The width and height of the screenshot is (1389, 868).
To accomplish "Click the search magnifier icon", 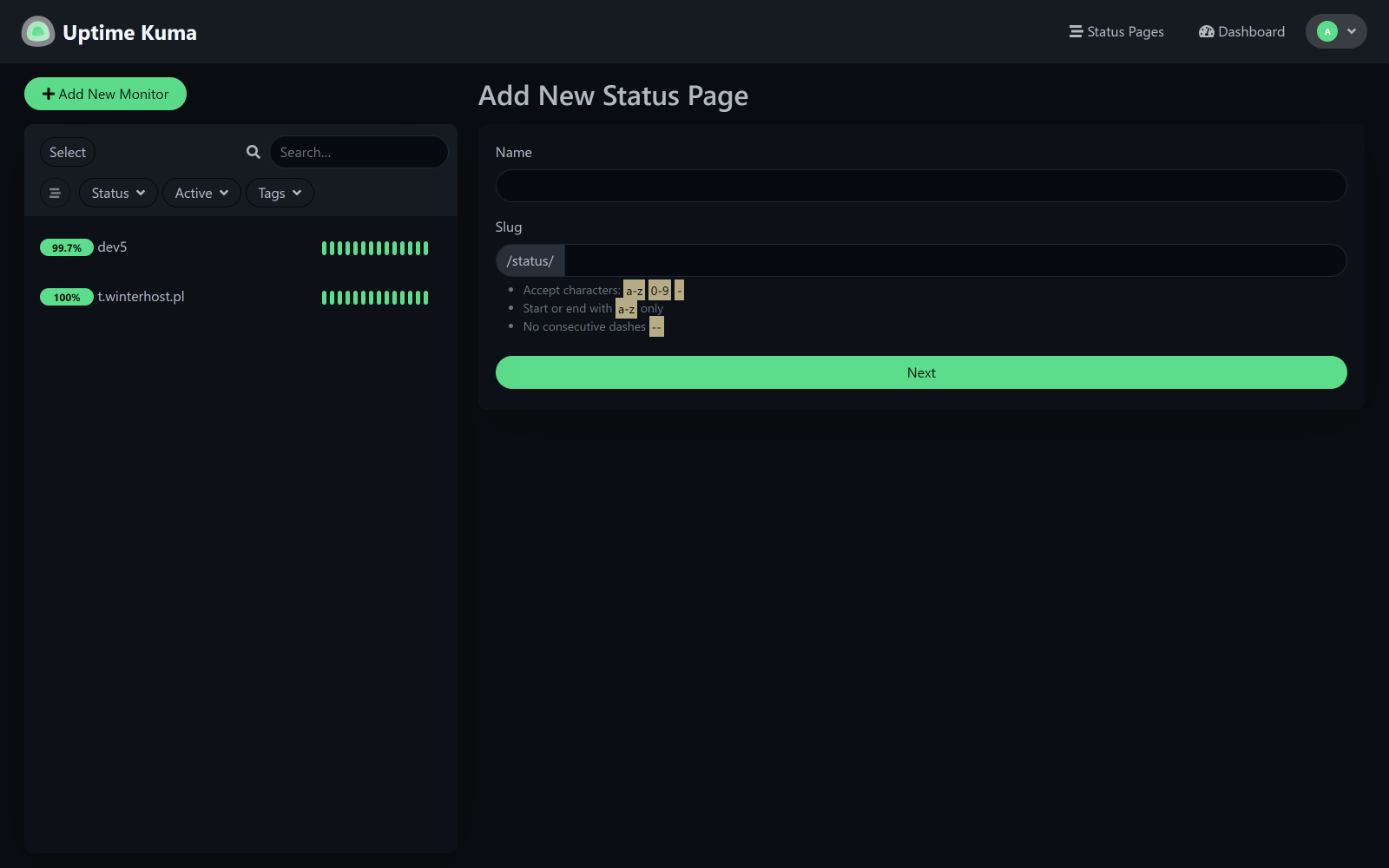I will [253, 152].
